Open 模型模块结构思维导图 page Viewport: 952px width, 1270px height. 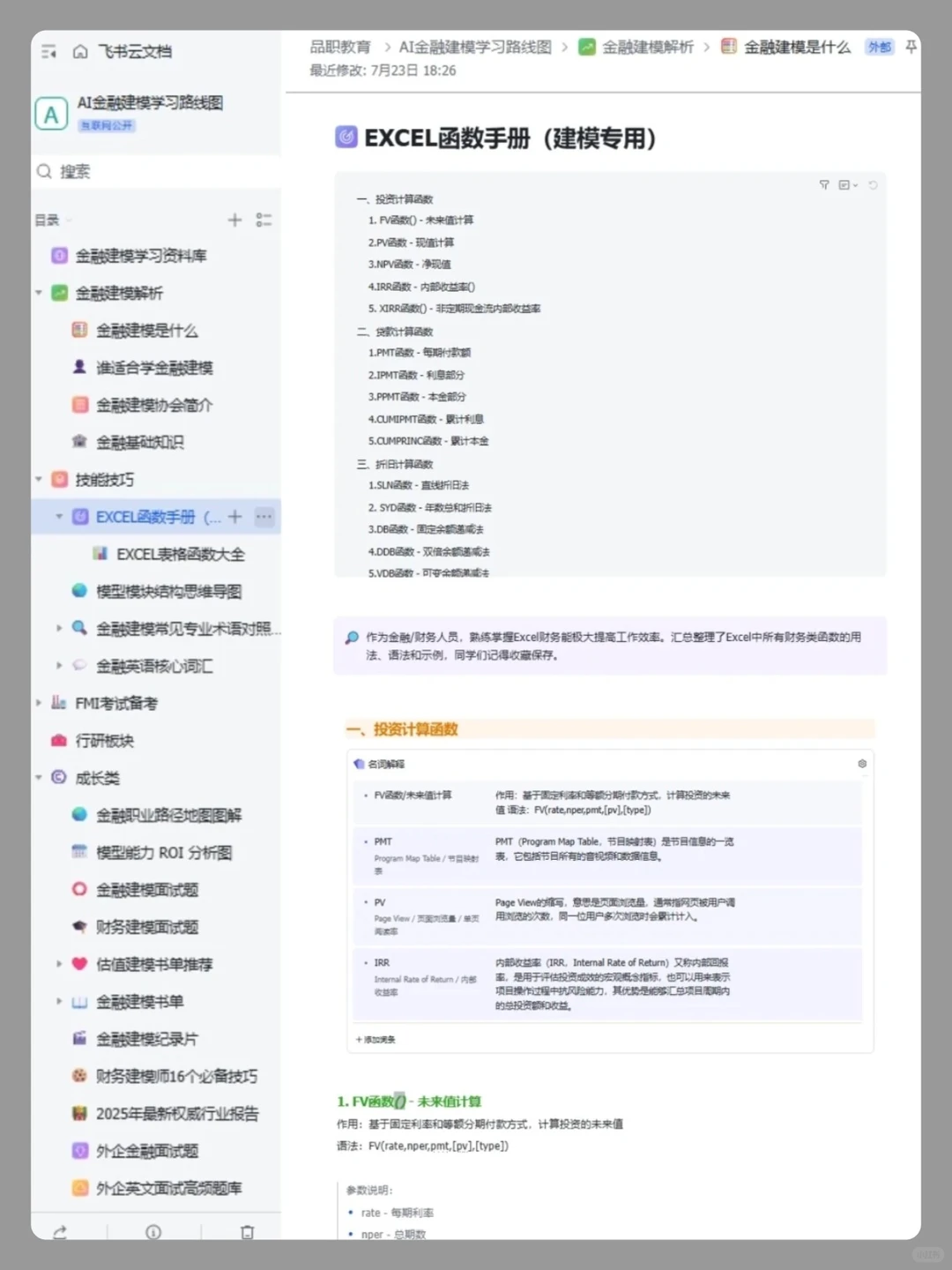168,591
